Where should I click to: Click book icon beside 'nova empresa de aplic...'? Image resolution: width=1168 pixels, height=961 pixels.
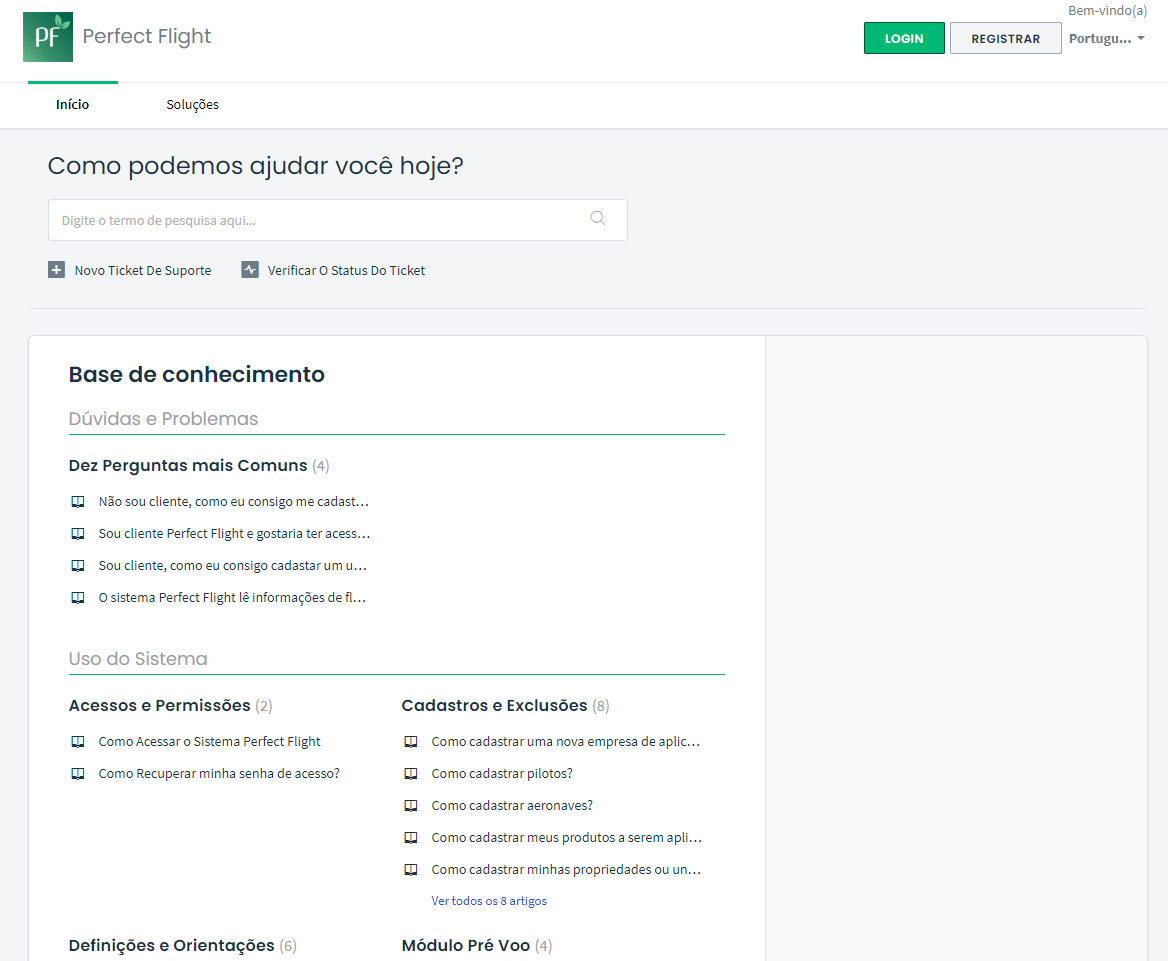coord(410,741)
